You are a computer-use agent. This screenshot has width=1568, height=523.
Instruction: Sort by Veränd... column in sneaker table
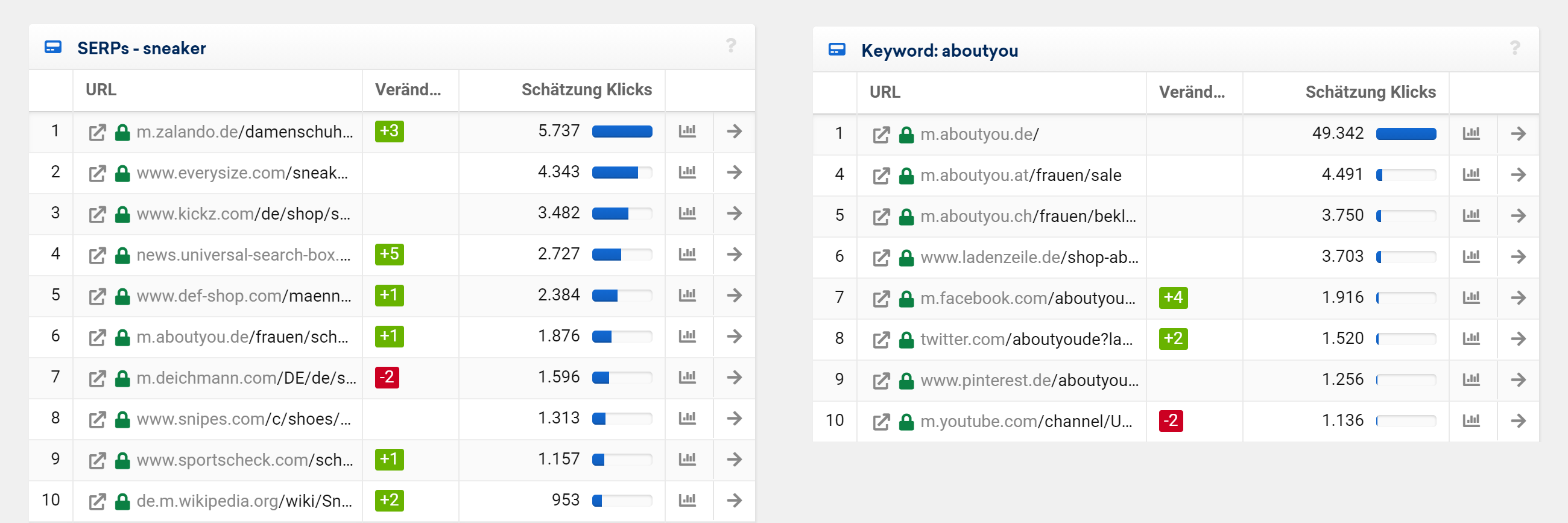coord(407,90)
